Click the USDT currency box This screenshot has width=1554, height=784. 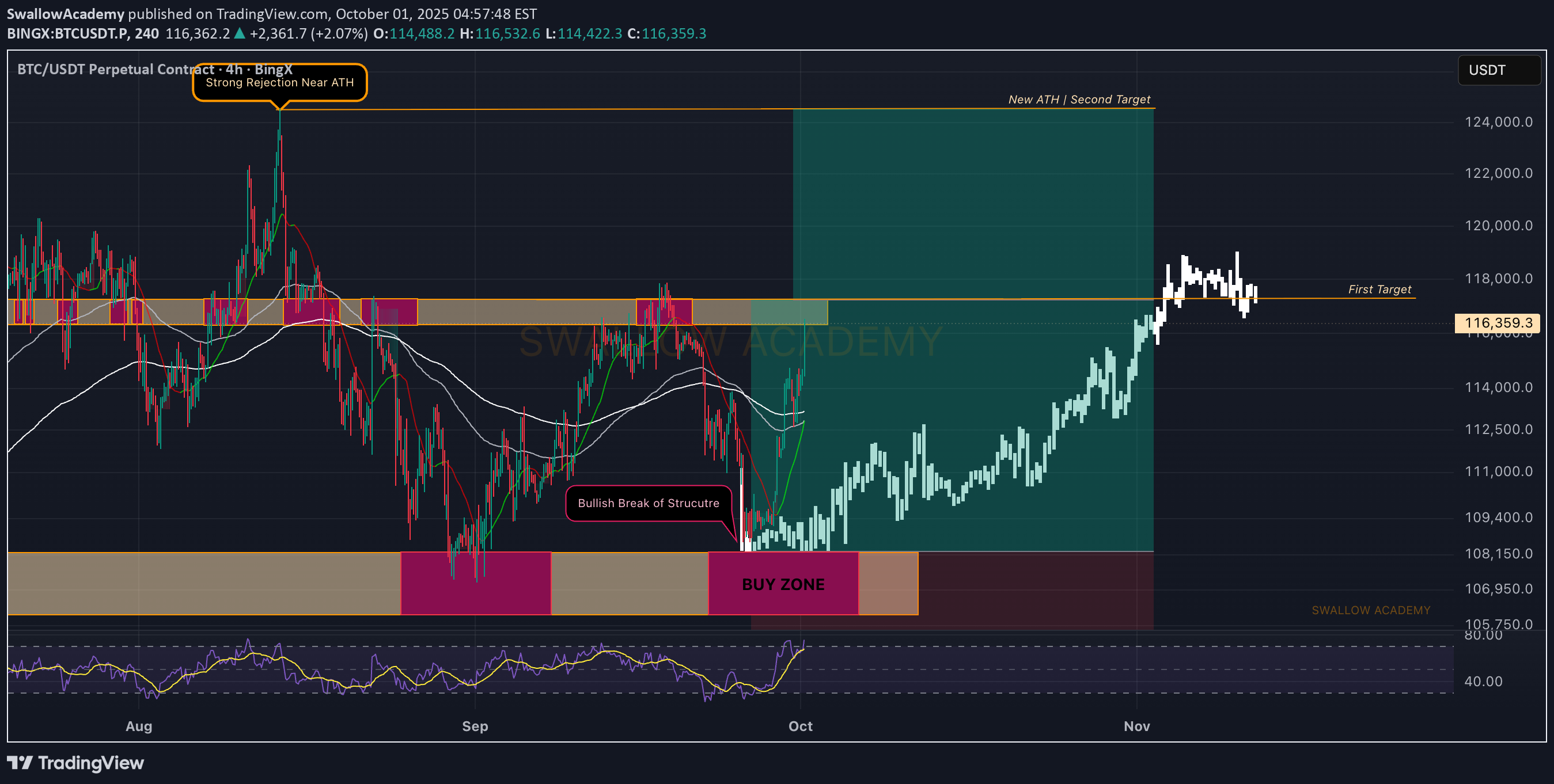click(1499, 70)
